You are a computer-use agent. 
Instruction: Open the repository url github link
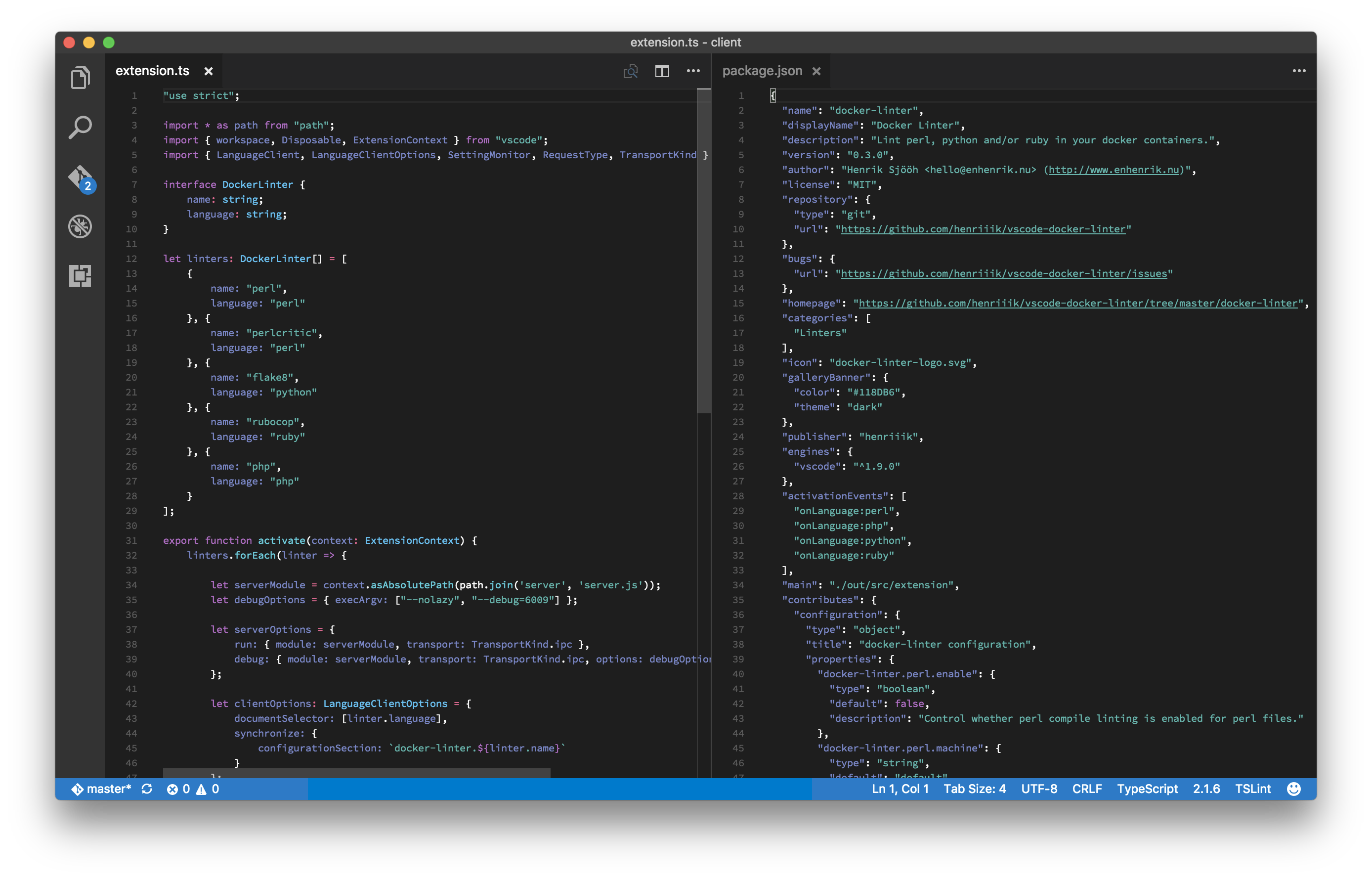click(983, 229)
